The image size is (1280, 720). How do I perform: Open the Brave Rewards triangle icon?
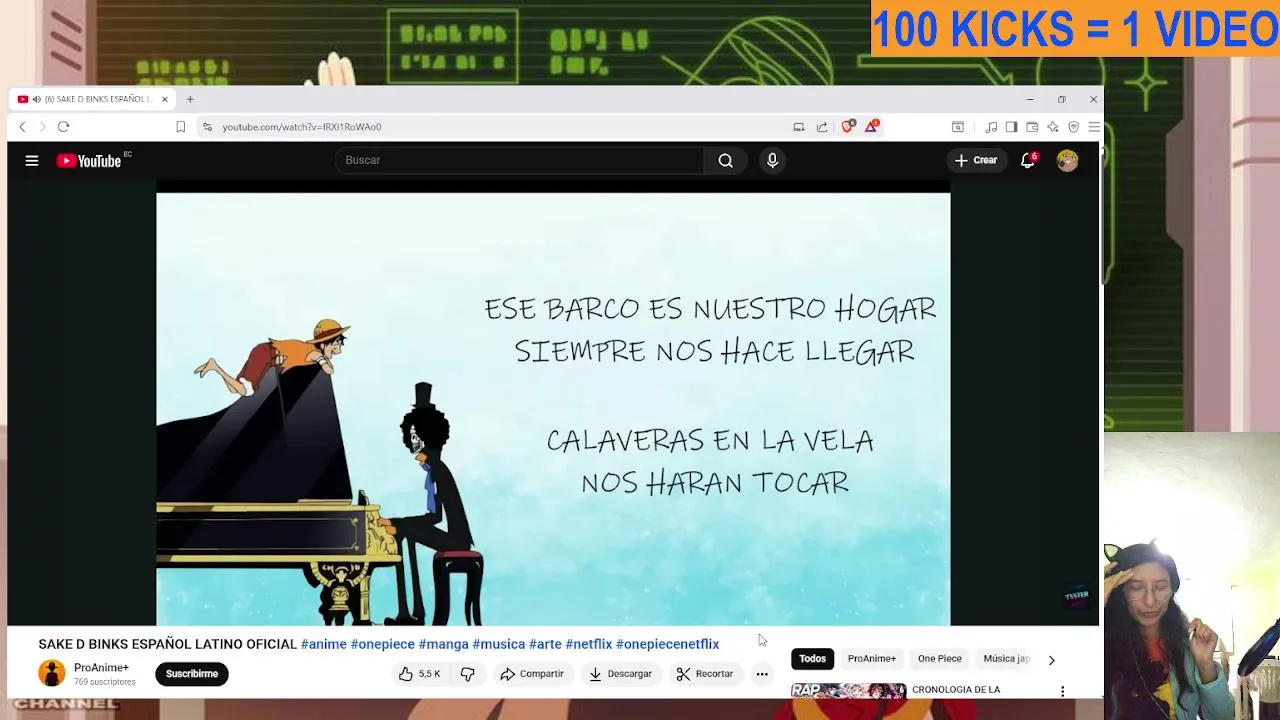coord(871,126)
